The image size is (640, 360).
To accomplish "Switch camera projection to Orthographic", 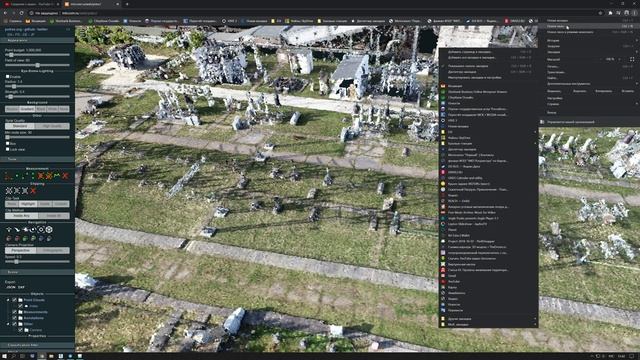I will (53, 250).
